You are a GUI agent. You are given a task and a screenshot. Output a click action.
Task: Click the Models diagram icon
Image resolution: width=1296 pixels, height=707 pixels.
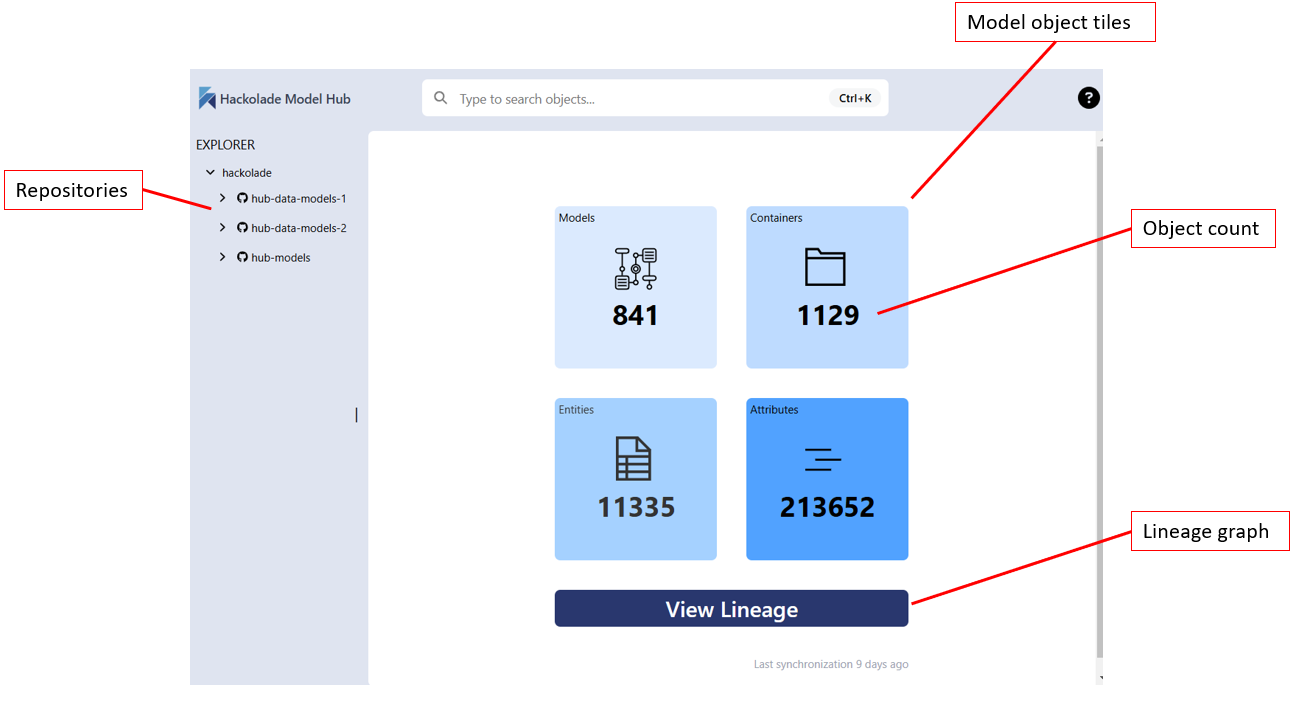tap(635, 268)
